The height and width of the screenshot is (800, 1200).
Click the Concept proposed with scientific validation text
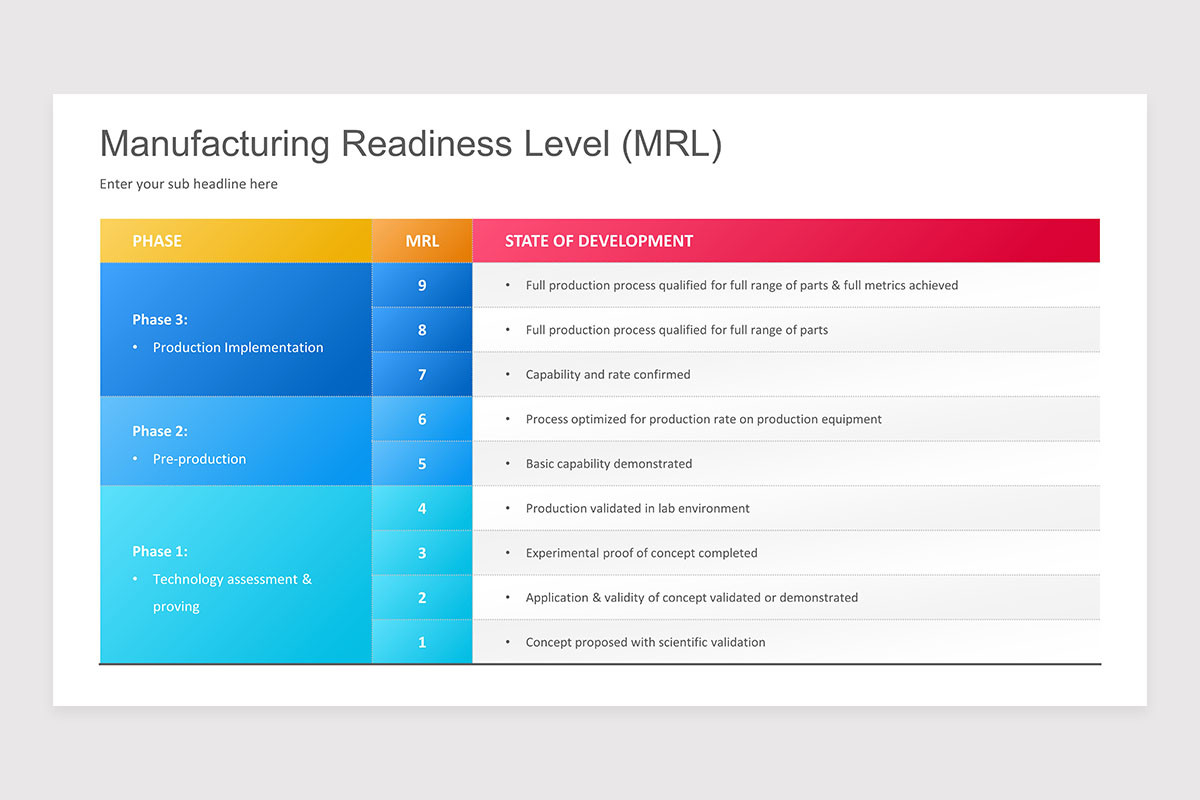[645, 641]
